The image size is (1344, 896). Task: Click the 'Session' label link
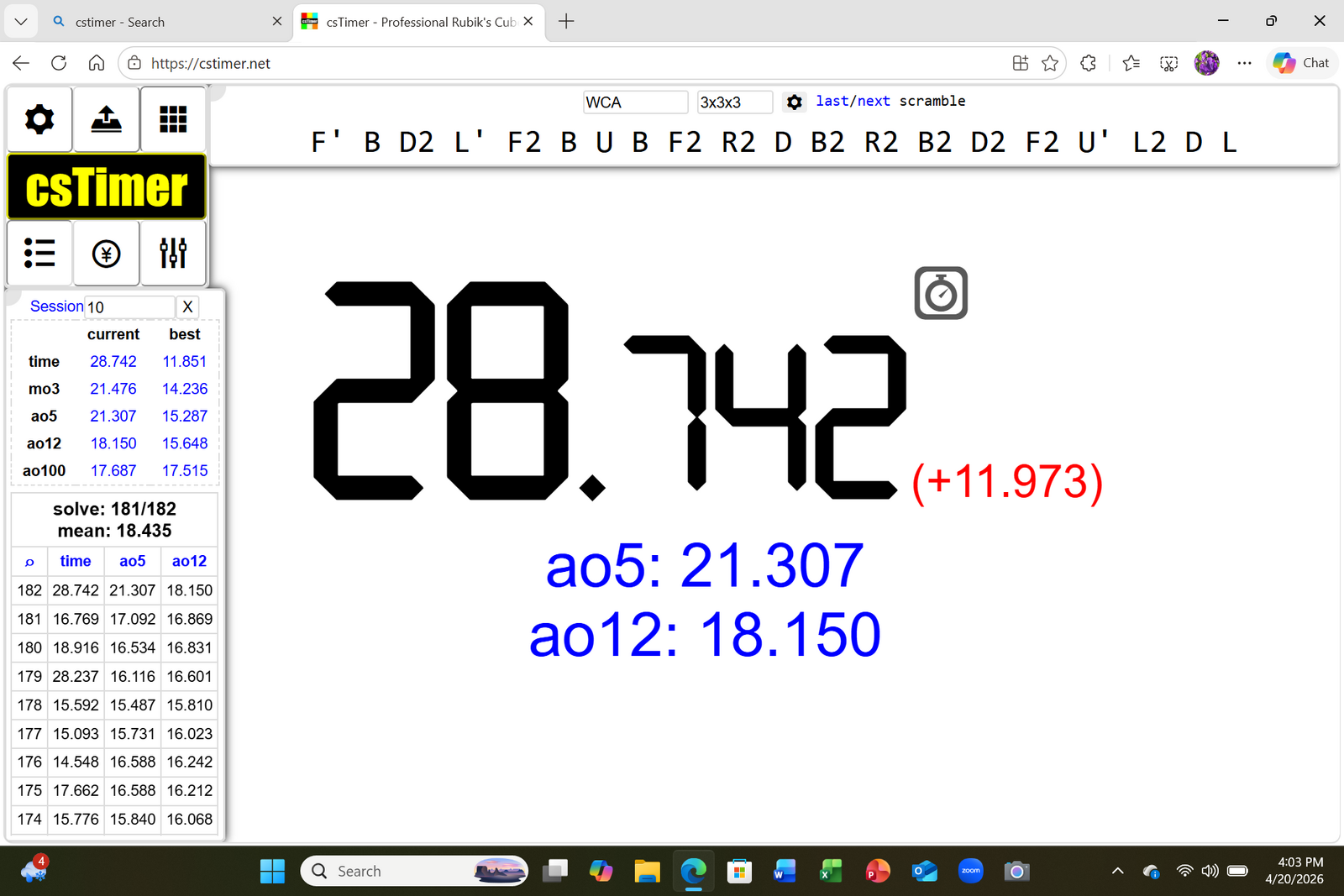coord(56,307)
